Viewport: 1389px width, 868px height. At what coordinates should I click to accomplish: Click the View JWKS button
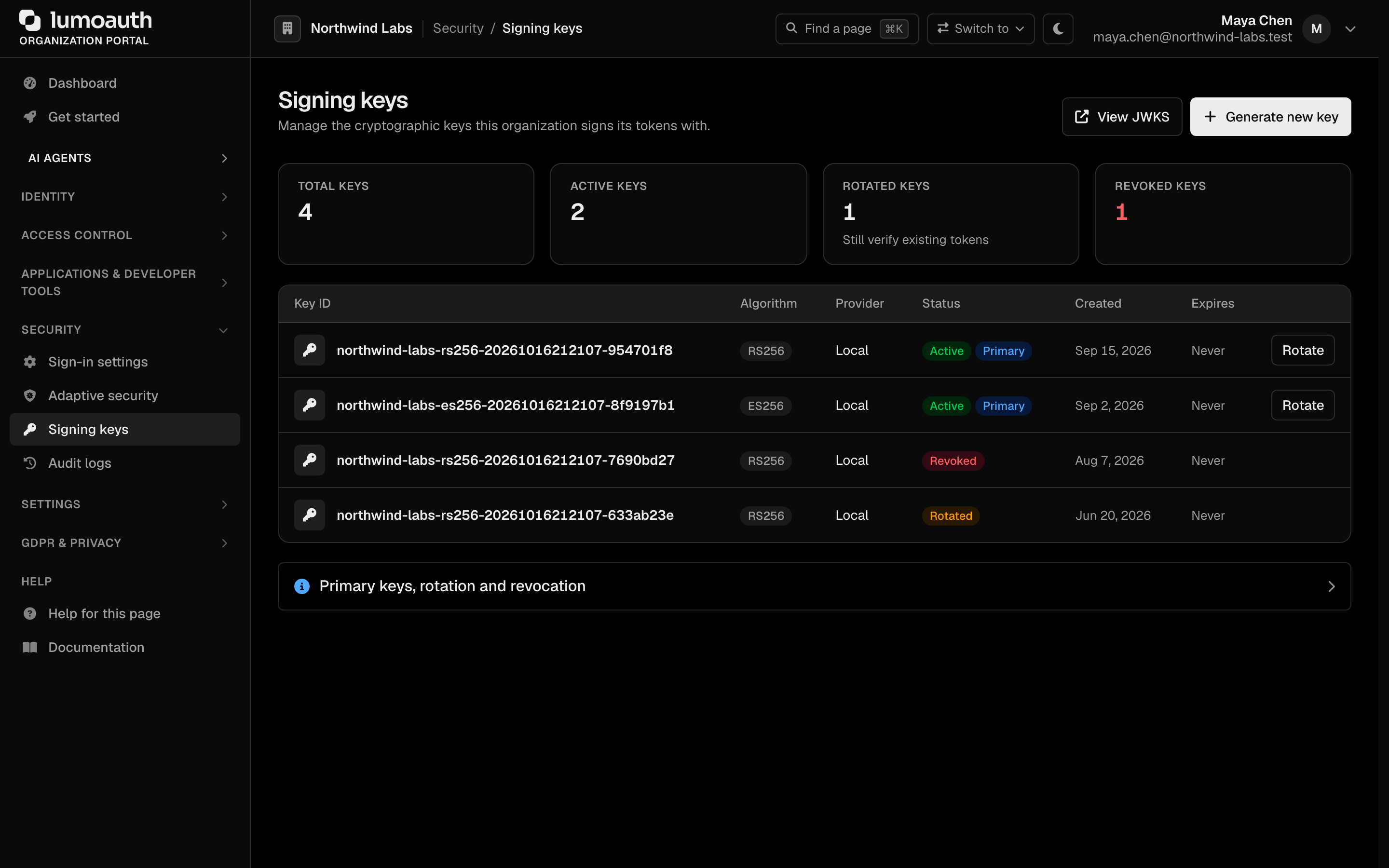pos(1121,117)
